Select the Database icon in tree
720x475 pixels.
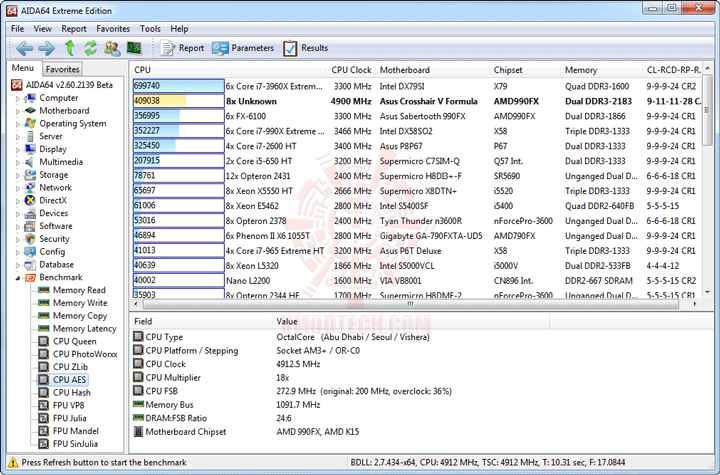(x=30, y=265)
